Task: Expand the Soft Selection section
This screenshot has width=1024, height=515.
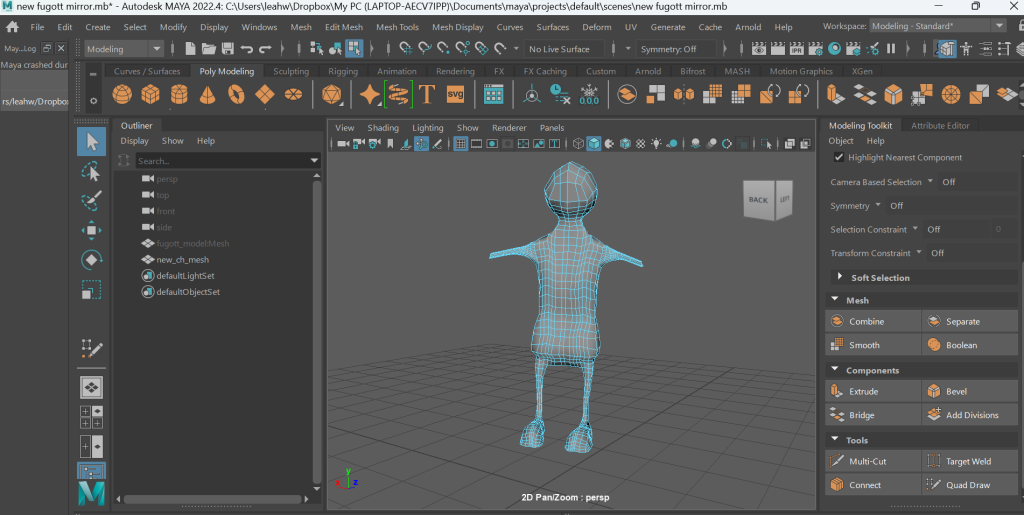Action: (840, 277)
